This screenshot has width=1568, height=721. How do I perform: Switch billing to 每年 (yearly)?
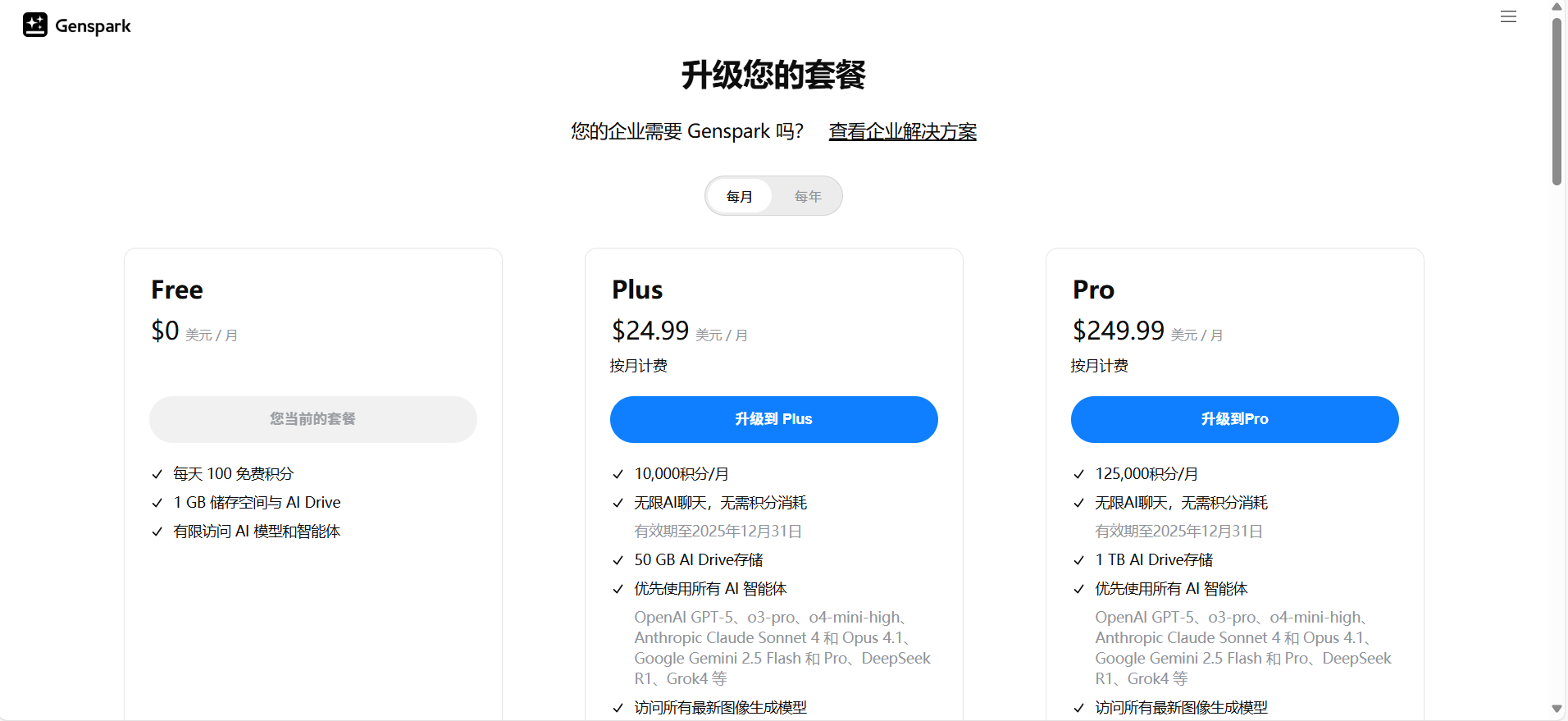(808, 197)
